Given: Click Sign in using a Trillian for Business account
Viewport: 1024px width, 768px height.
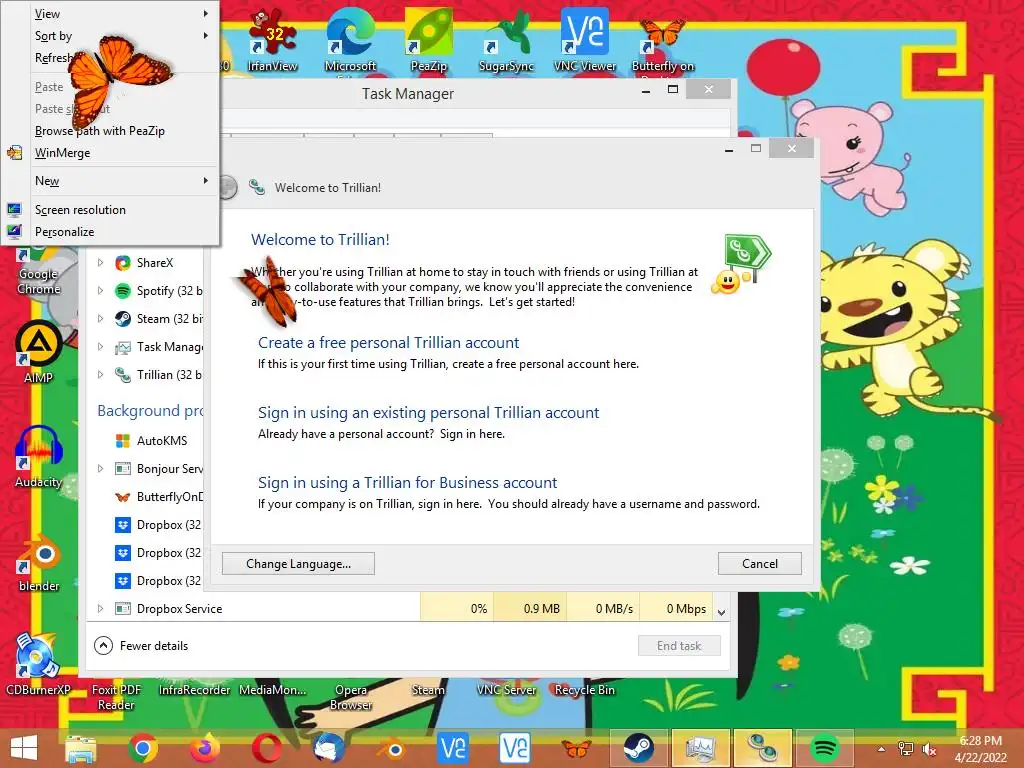Looking at the screenshot, I should (407, 483).
